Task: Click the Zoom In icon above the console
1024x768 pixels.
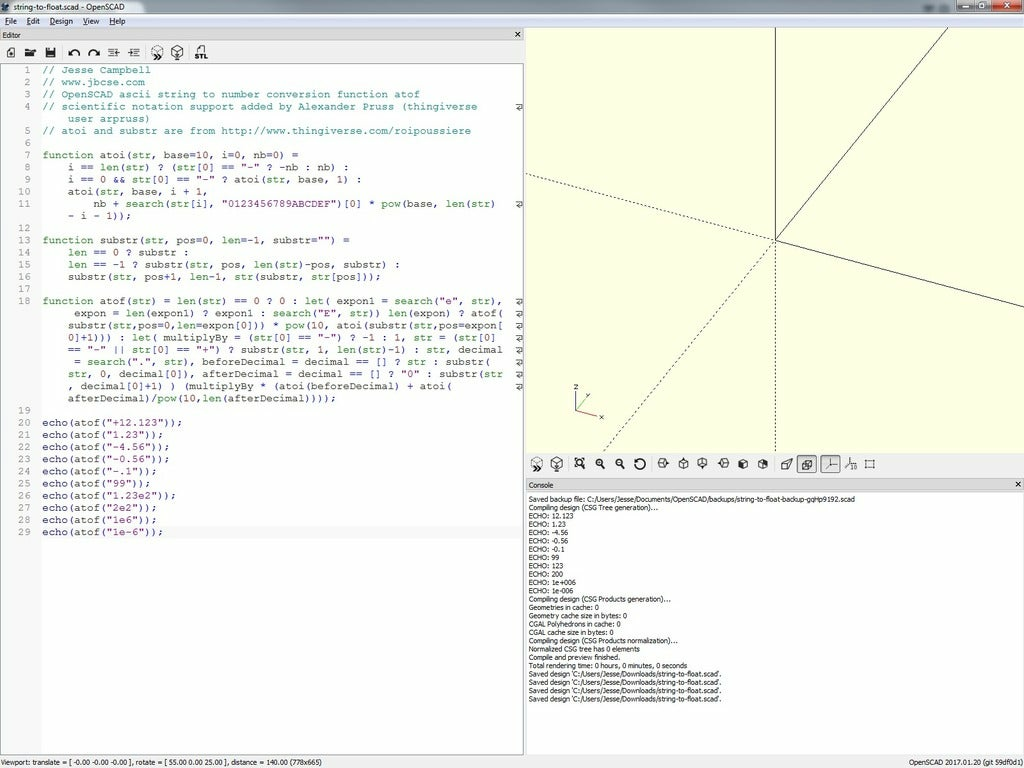Action: coord(600,463)
